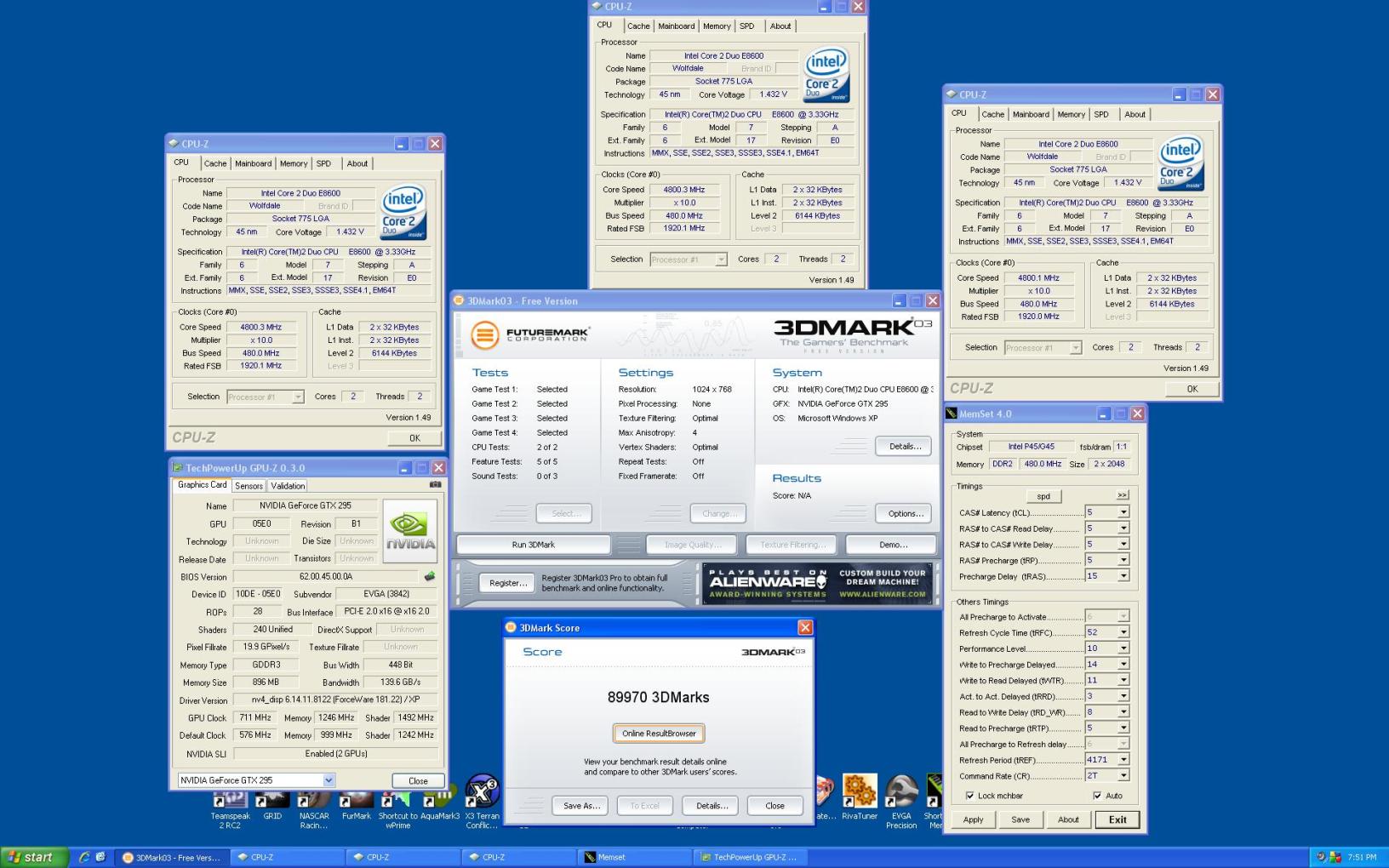This screenshot has width=1389, height=868.
Task: Open the Shortcut to wPrime desktop icon
Action: tap(397, 808)
